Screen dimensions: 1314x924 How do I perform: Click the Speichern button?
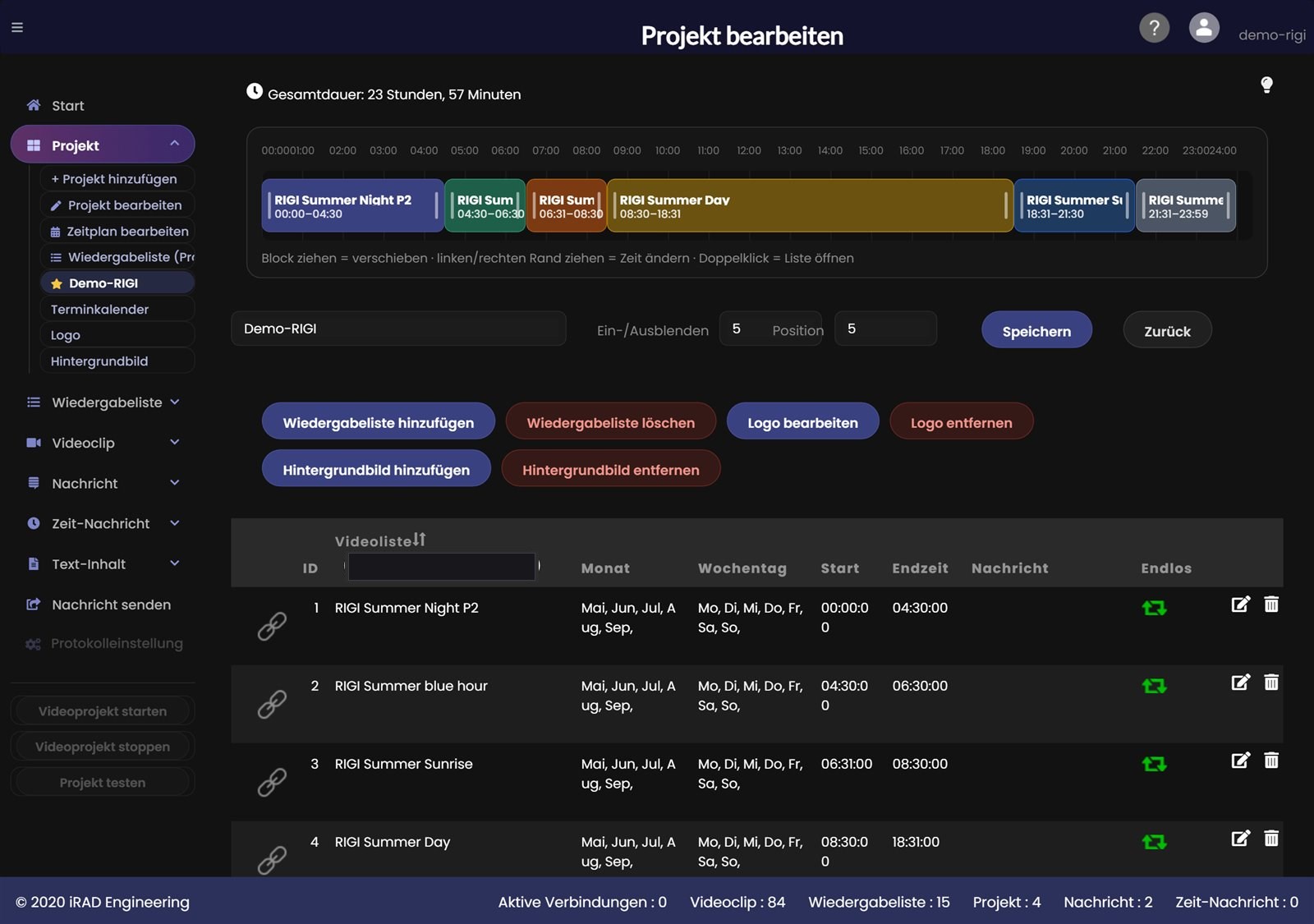coord(1036,330)
